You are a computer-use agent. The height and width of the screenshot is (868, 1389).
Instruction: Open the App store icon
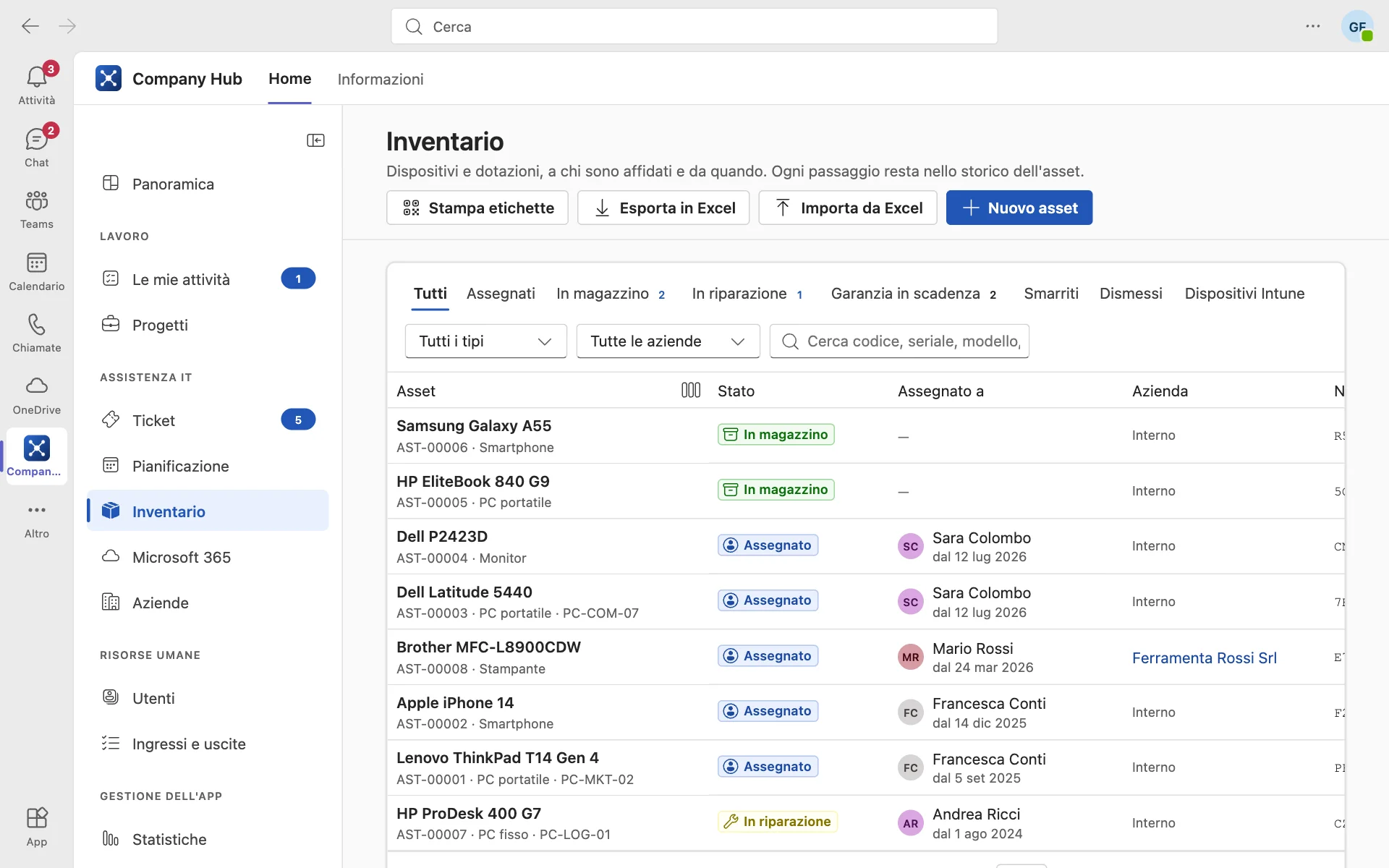tap(37, 826)
